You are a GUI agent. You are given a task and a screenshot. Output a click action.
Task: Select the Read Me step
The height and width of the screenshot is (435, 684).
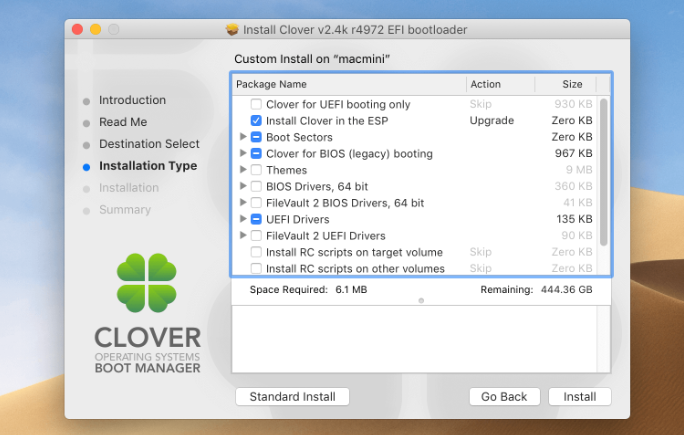pyautogui.click(x=123, y=122)
